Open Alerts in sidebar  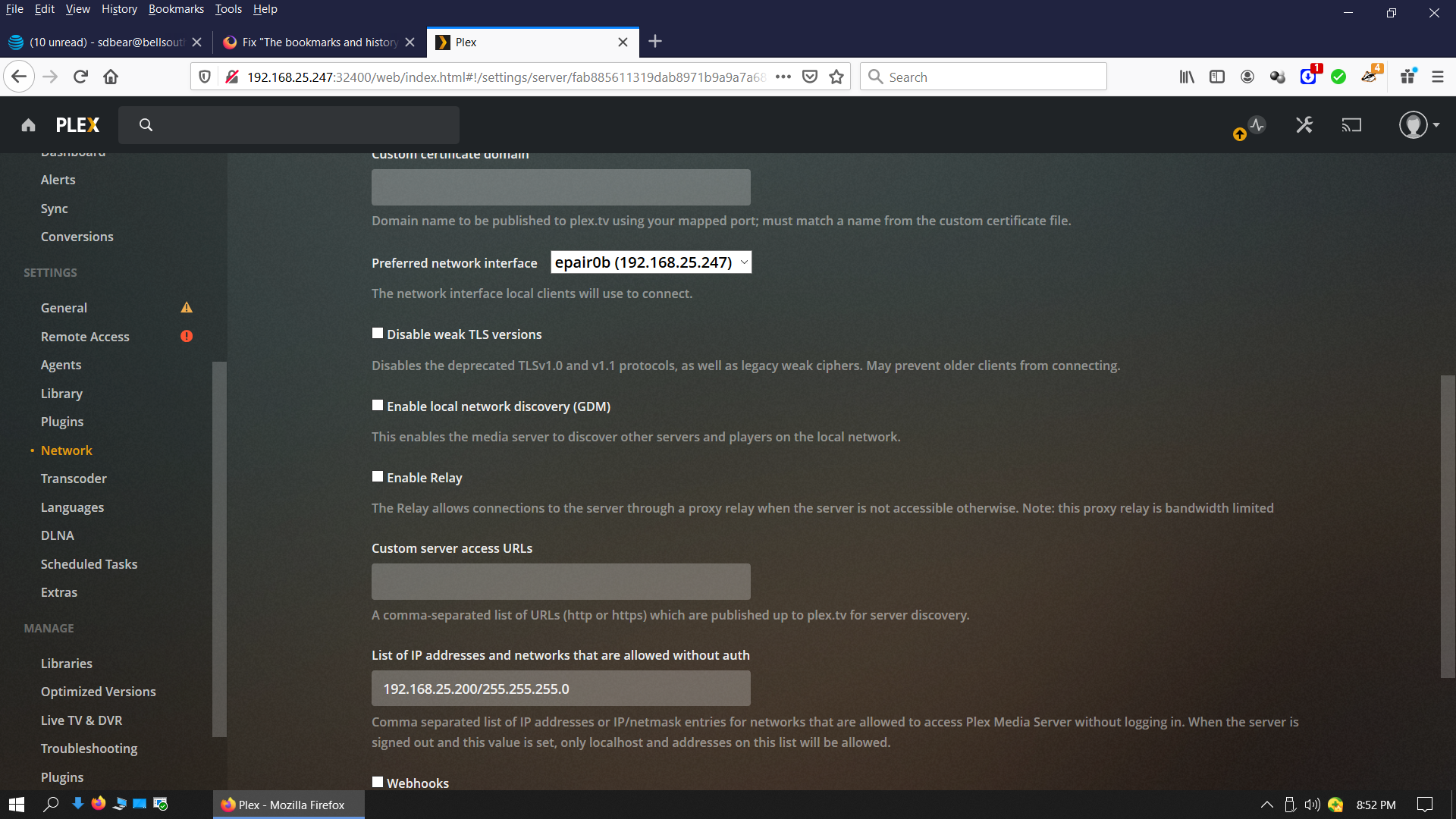pyautogui.click(x=58, y=180)
